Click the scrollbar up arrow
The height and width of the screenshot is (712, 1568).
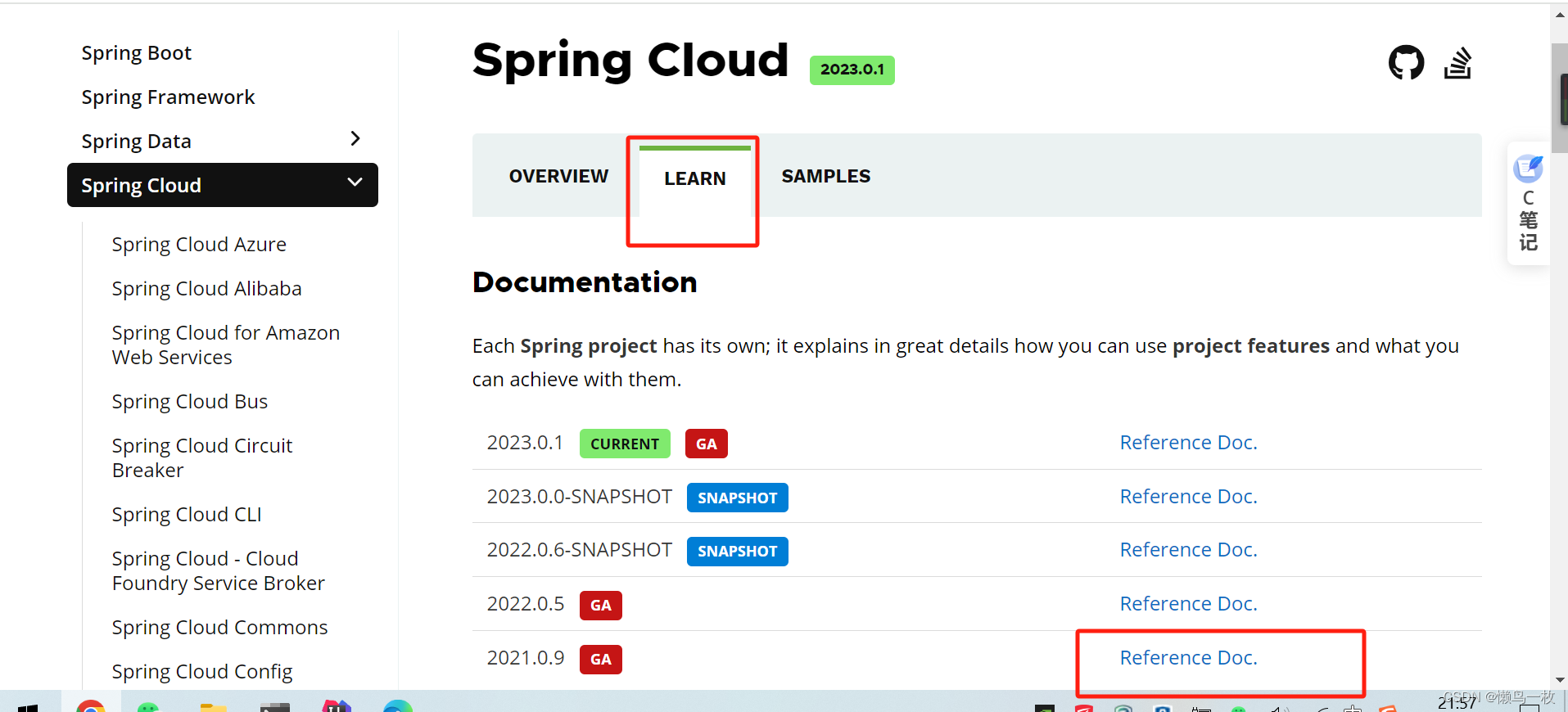(x=1559, y=14)
